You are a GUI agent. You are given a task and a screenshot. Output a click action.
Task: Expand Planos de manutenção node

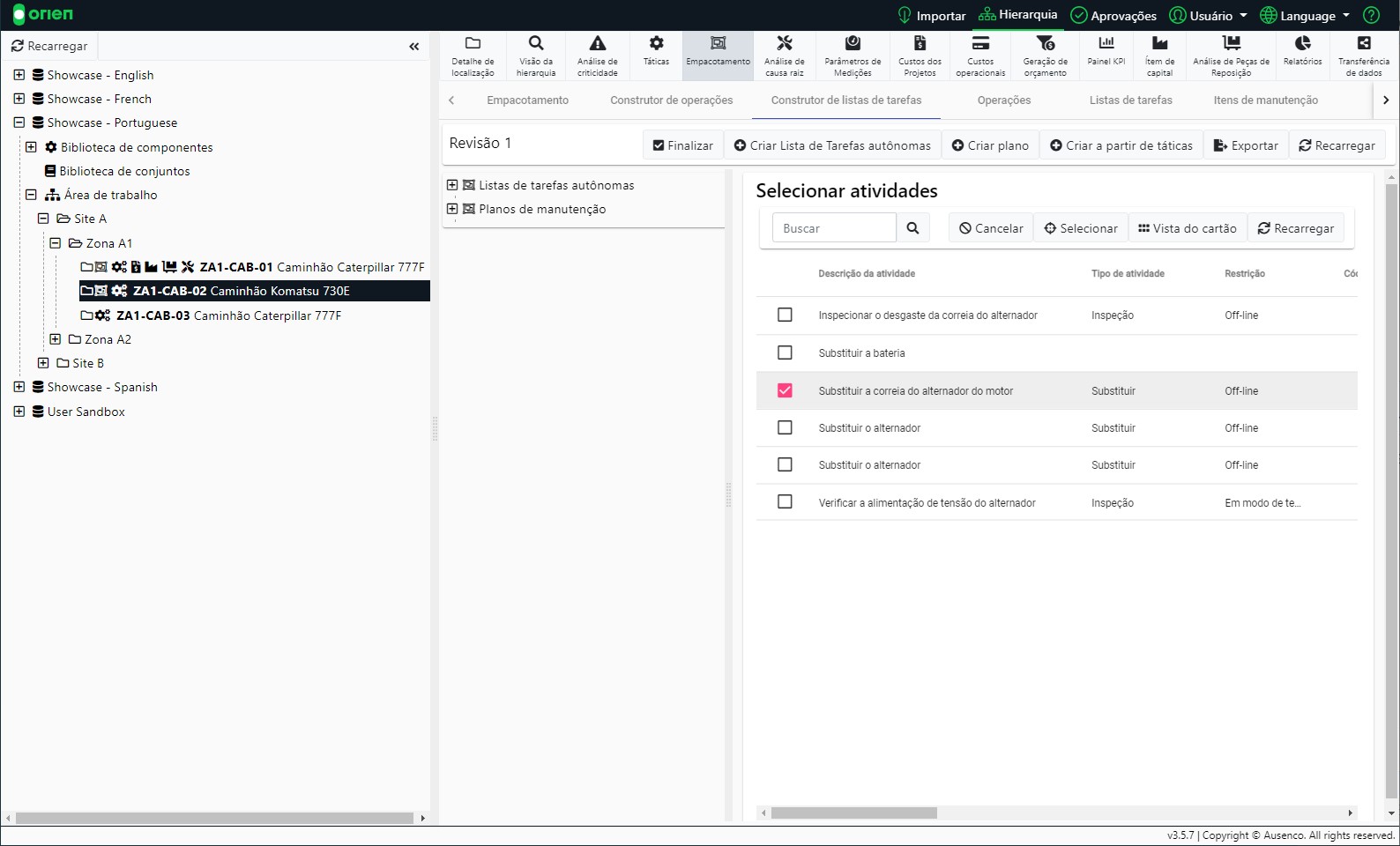tap(452, 209)
